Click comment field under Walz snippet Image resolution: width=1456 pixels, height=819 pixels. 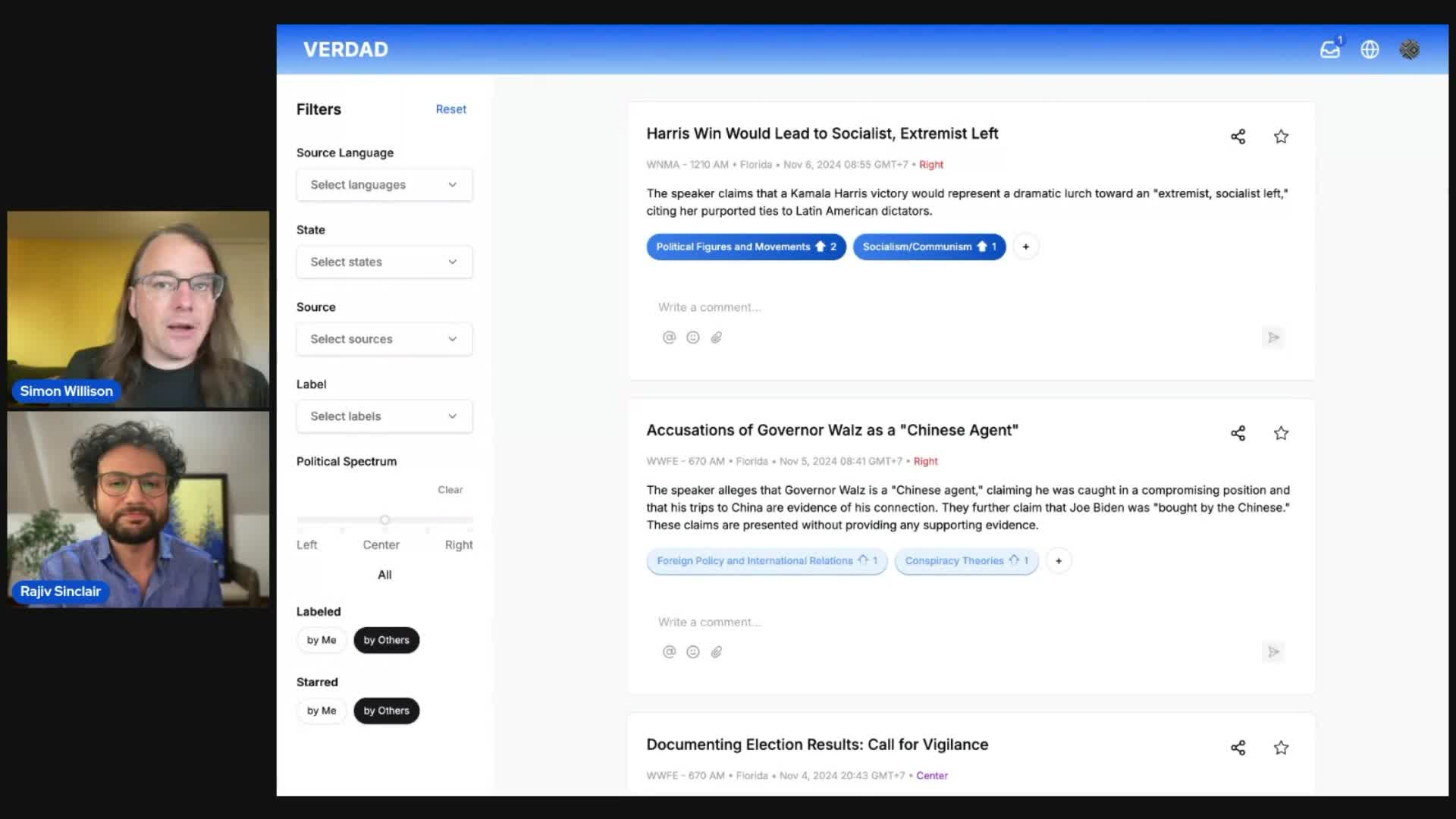pos(970,622)
